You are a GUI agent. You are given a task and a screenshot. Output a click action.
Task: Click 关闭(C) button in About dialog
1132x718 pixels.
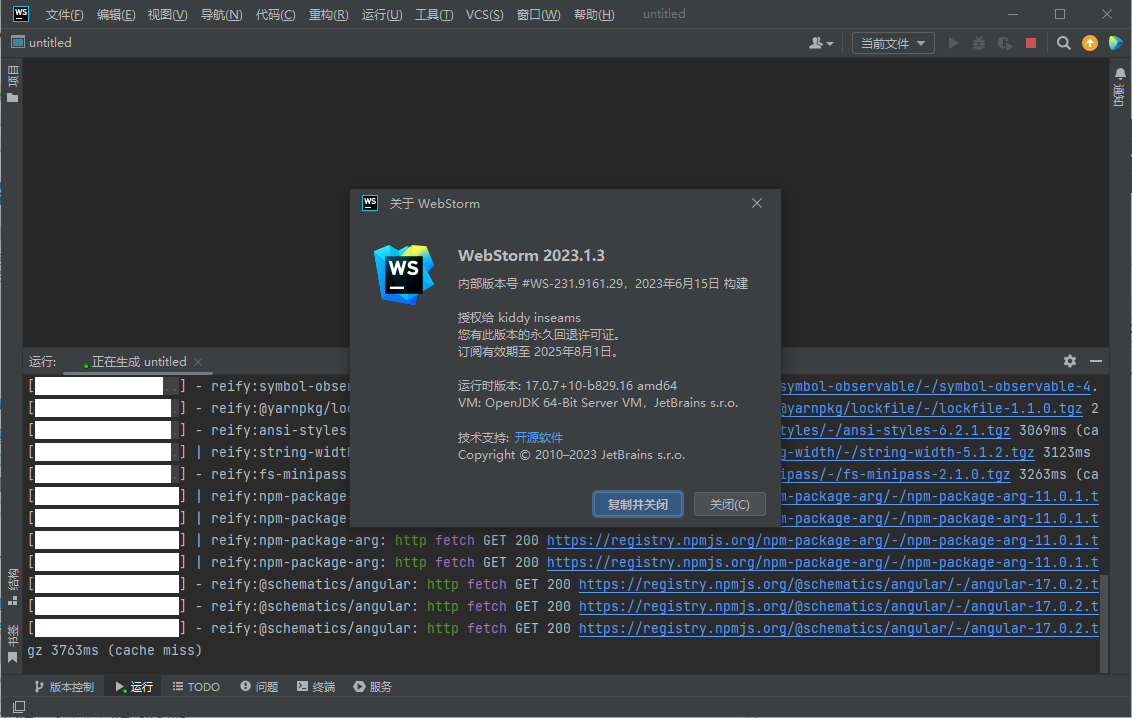tap(729, 504)
